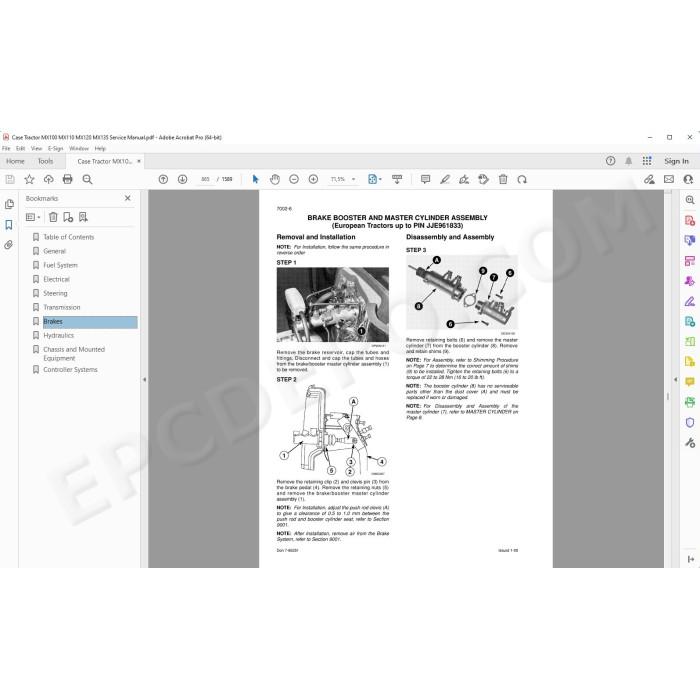The image size is (700, 700).
Task: Open the Protect shield tool
Action: pos(690,422)
